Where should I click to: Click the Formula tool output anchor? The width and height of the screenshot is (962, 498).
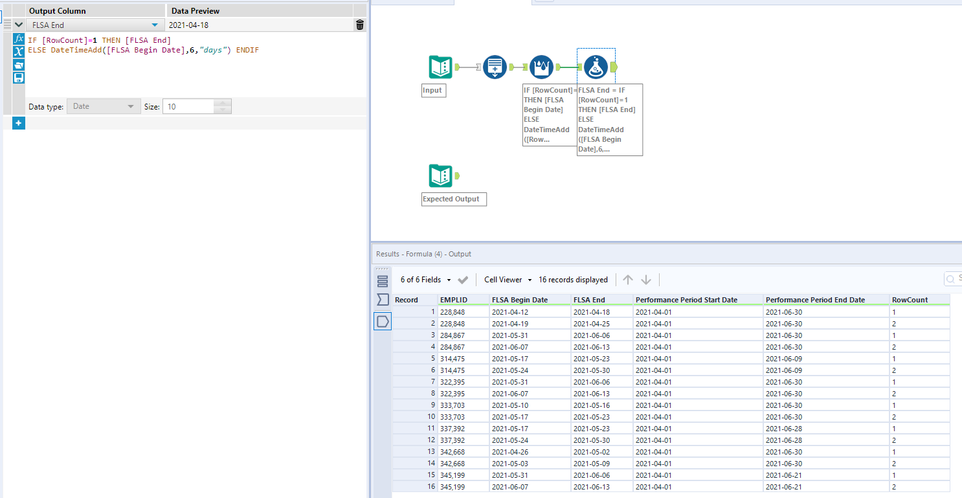click(614, 67)
